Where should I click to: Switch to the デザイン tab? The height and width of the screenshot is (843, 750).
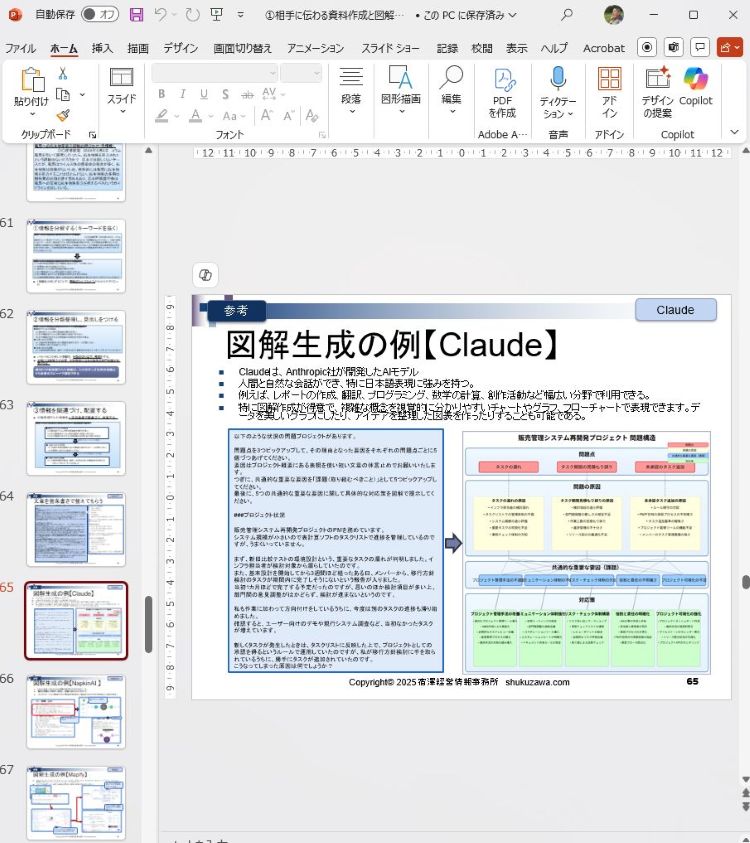[x=181, y=48]
